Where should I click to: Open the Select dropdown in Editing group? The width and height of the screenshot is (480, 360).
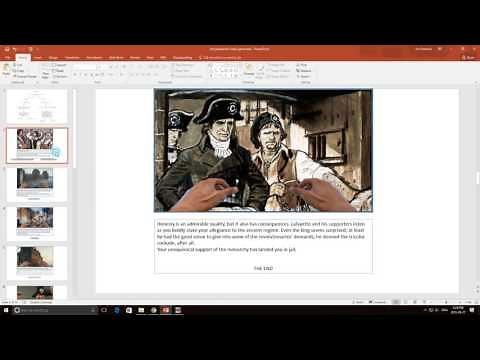(303, 76)
